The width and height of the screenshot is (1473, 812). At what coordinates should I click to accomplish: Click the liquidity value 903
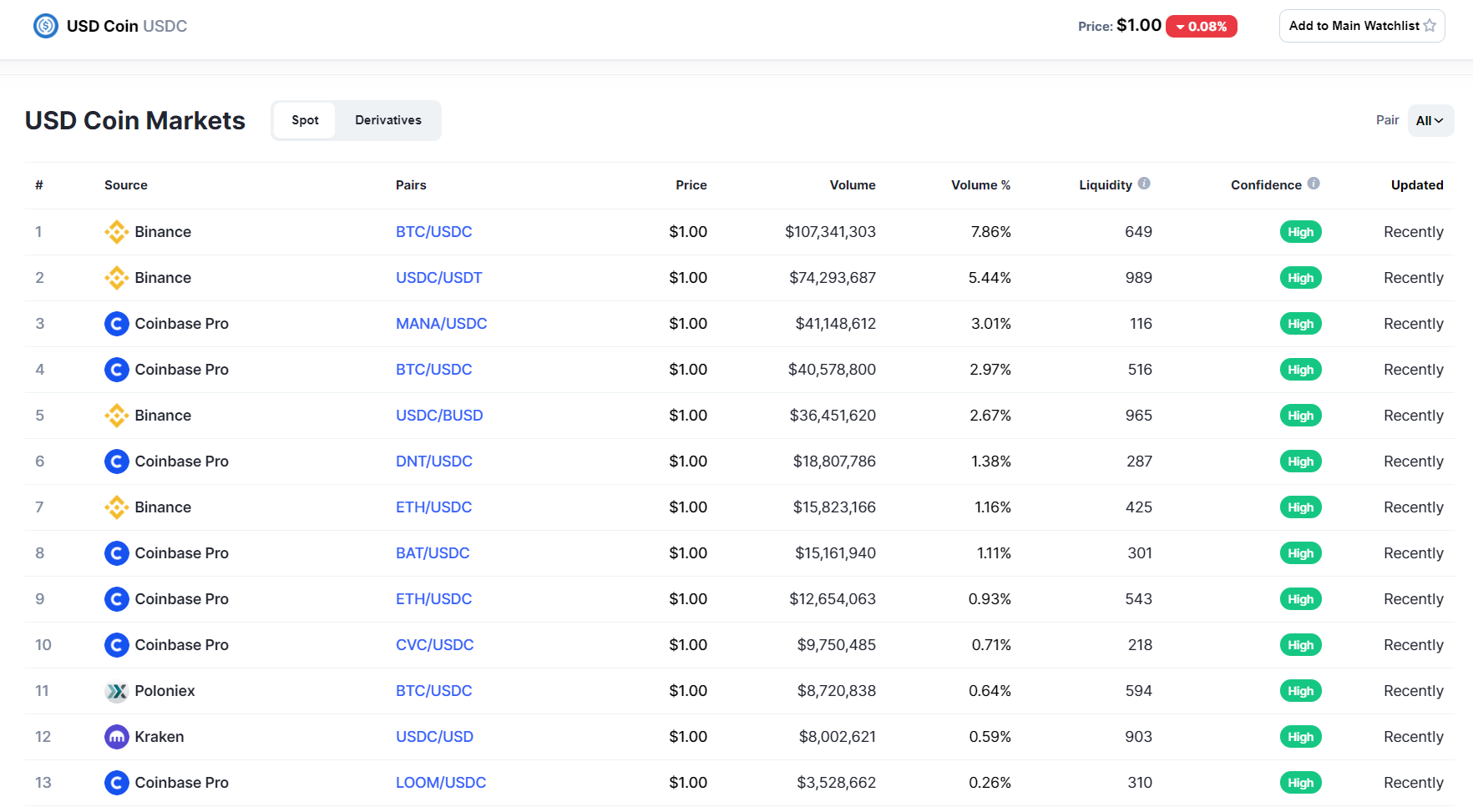[x=1139, y=737]
